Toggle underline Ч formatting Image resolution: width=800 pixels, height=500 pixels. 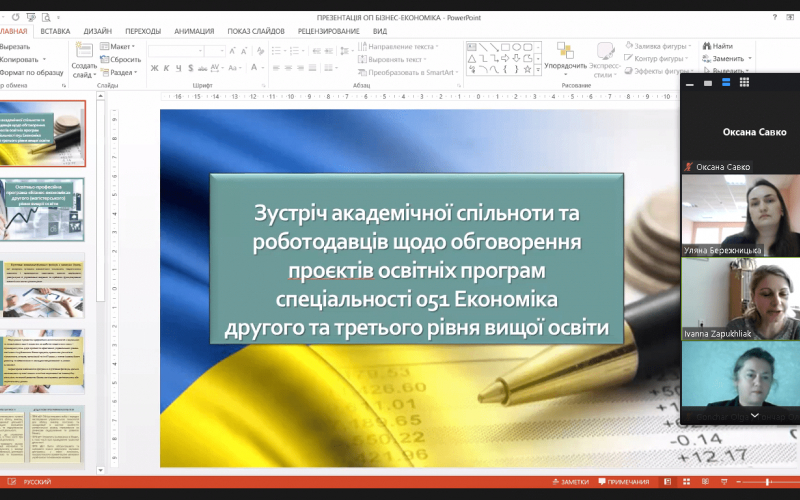pos(178,68)
